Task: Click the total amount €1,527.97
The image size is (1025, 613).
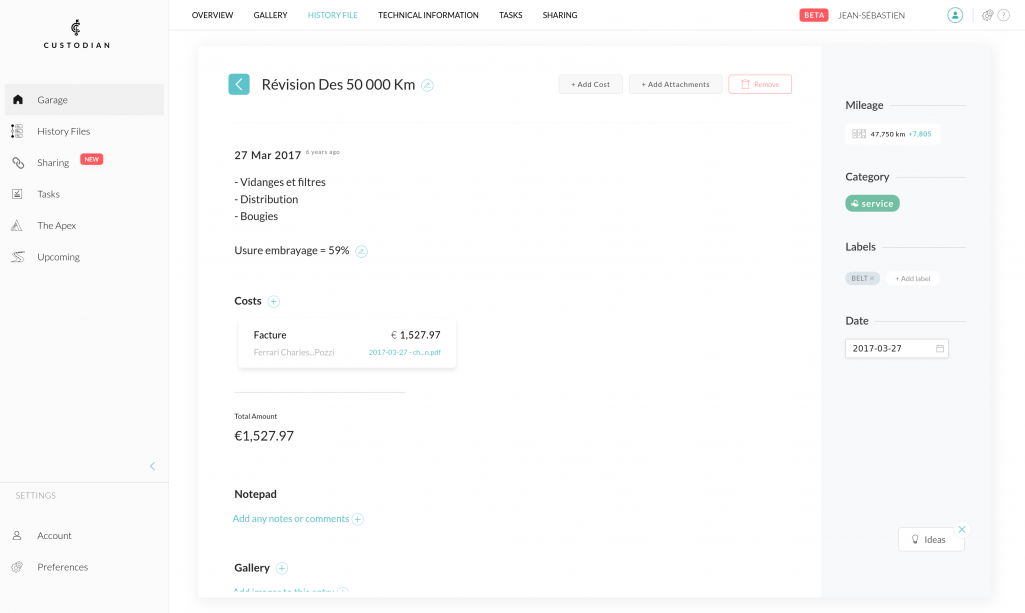Action: coord(264,436)
